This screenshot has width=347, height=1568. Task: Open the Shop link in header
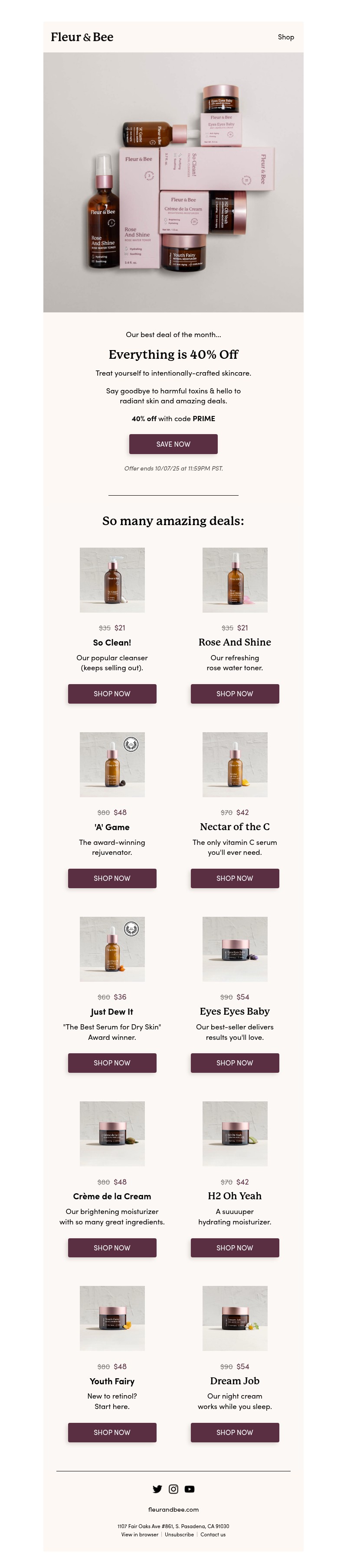coord(285,37)
